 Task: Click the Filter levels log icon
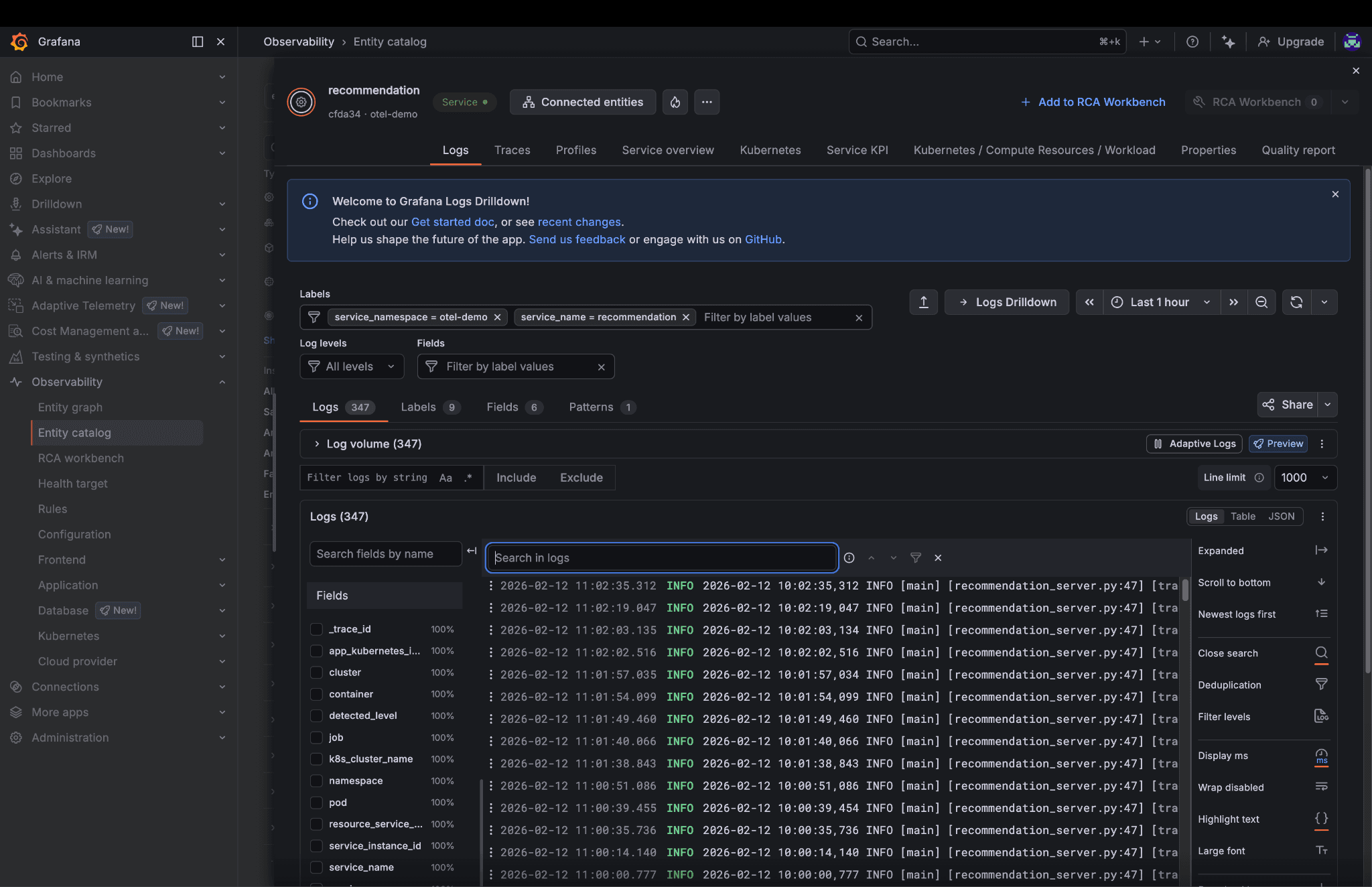point(1321,716)
